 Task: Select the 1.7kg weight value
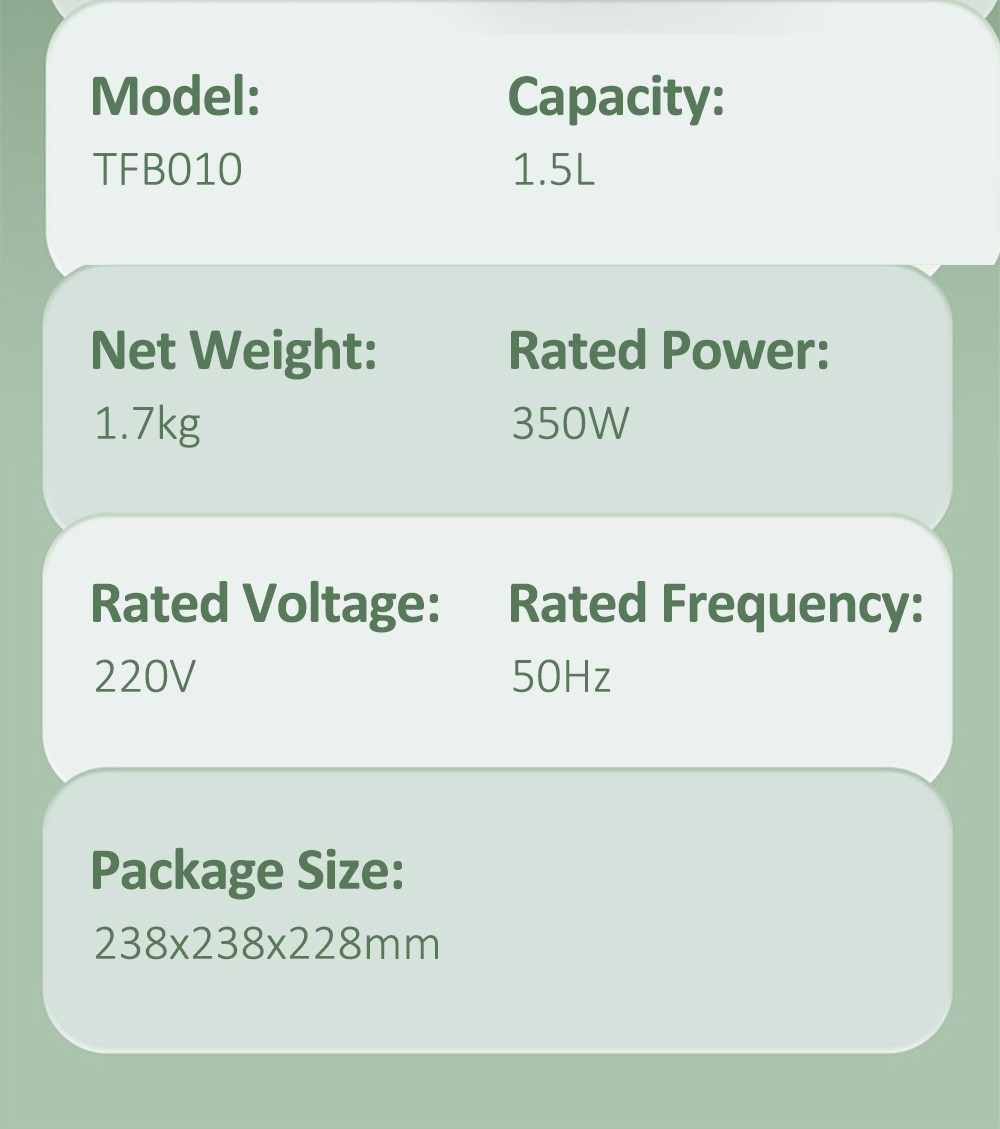(147, 424)
